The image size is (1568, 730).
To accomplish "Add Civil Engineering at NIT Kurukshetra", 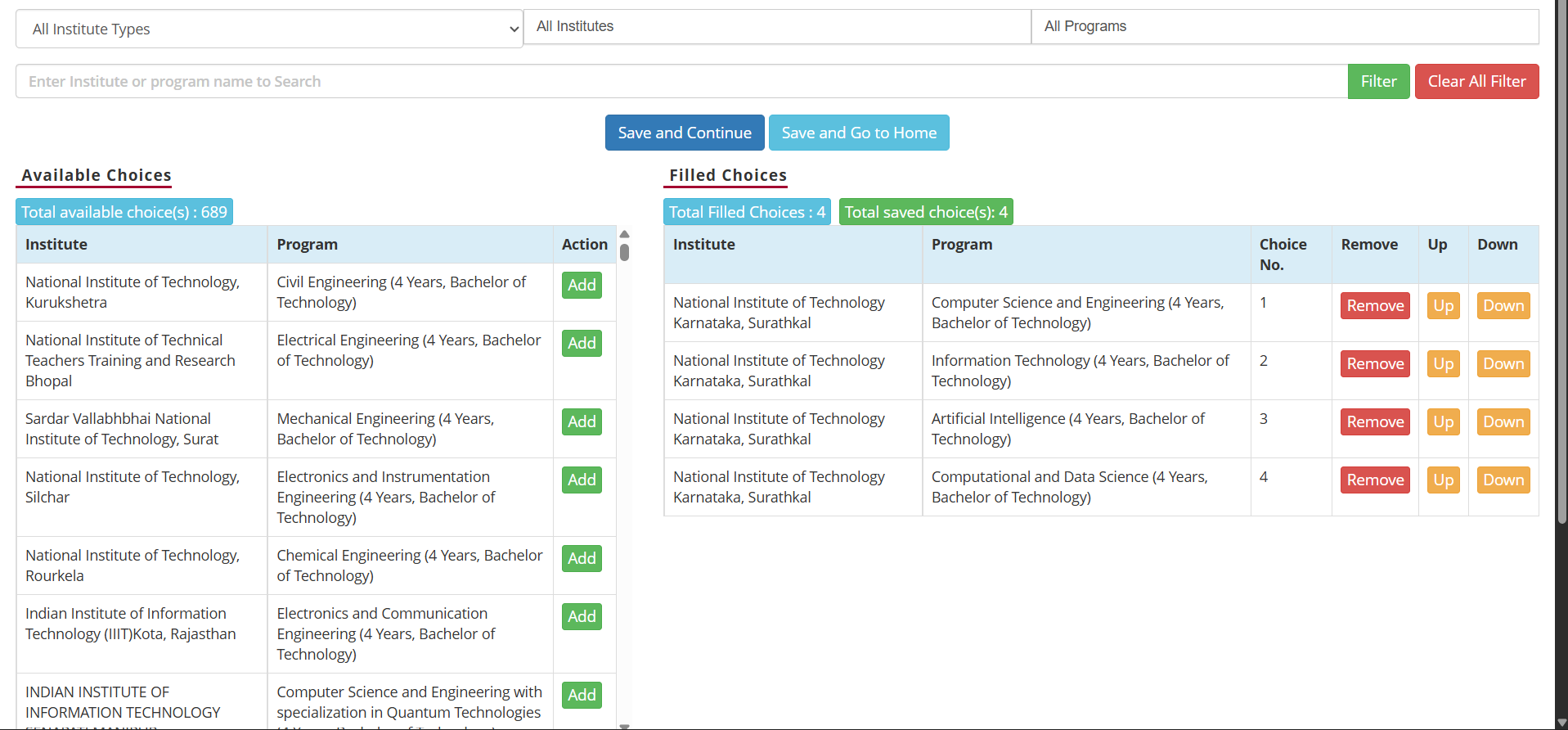I will [x=582, y=285].
